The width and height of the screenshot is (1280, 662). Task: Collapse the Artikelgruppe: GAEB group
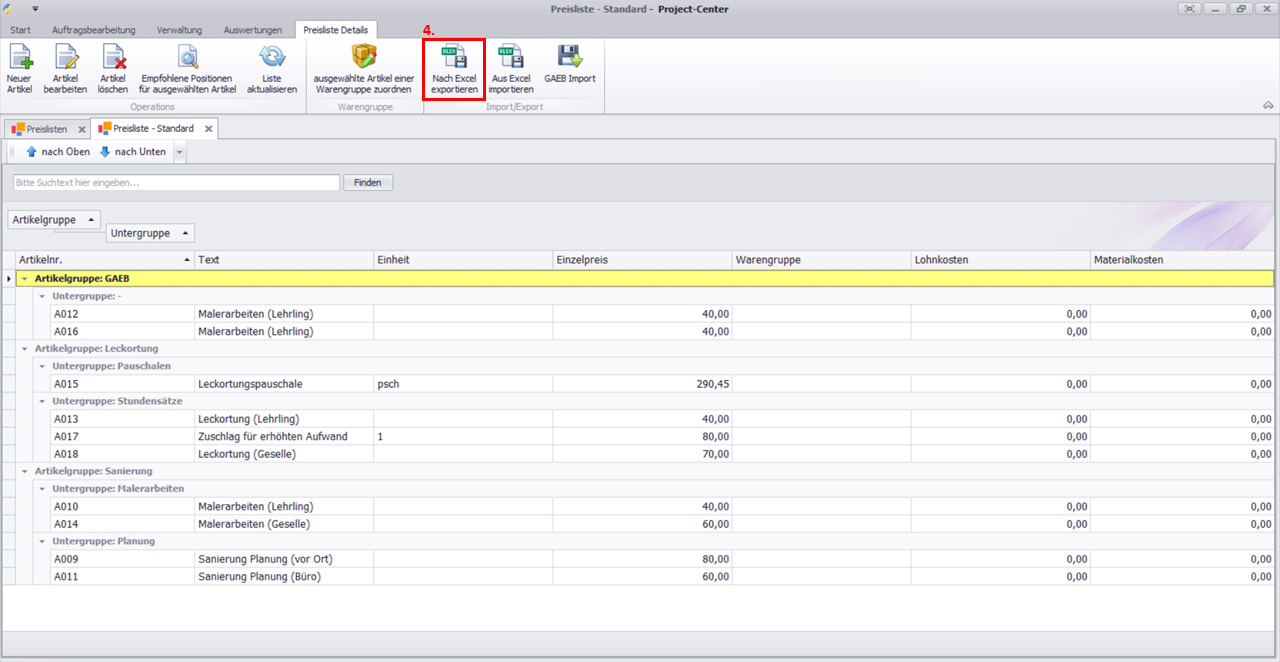pyautogui.click(x=24, y=279)
